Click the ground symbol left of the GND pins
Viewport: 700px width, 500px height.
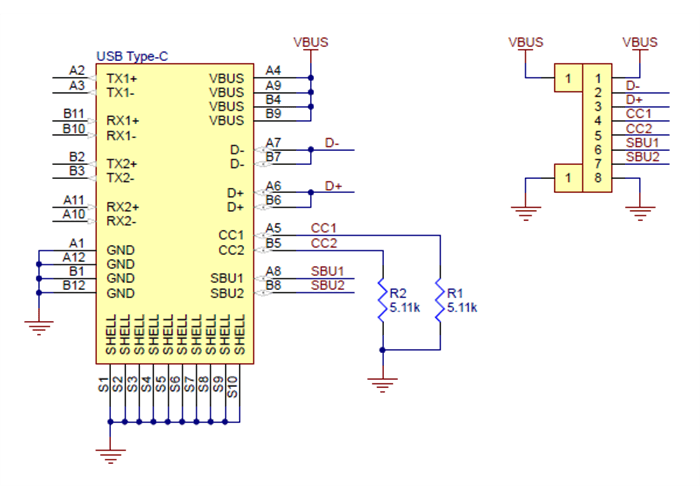pyautogui.click(x=39, y=328)
